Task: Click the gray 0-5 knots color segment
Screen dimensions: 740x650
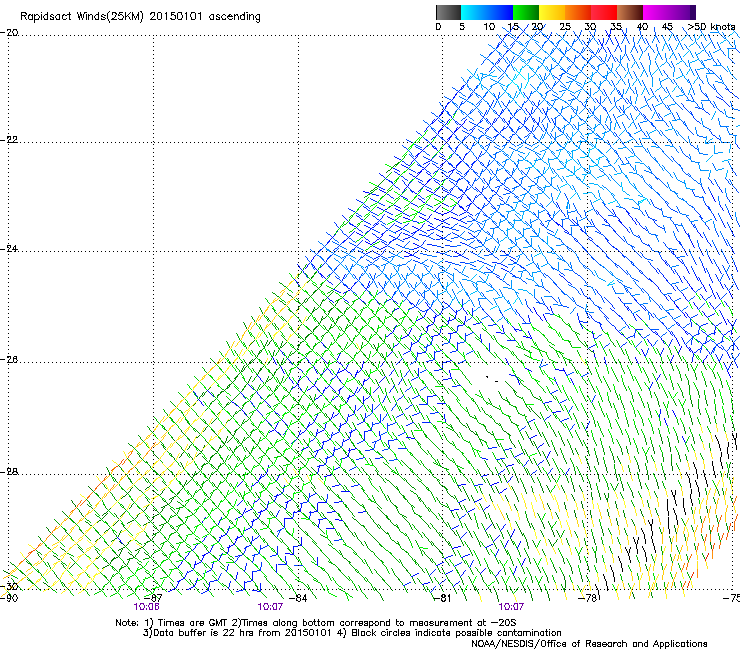Action: pos(448,12)
